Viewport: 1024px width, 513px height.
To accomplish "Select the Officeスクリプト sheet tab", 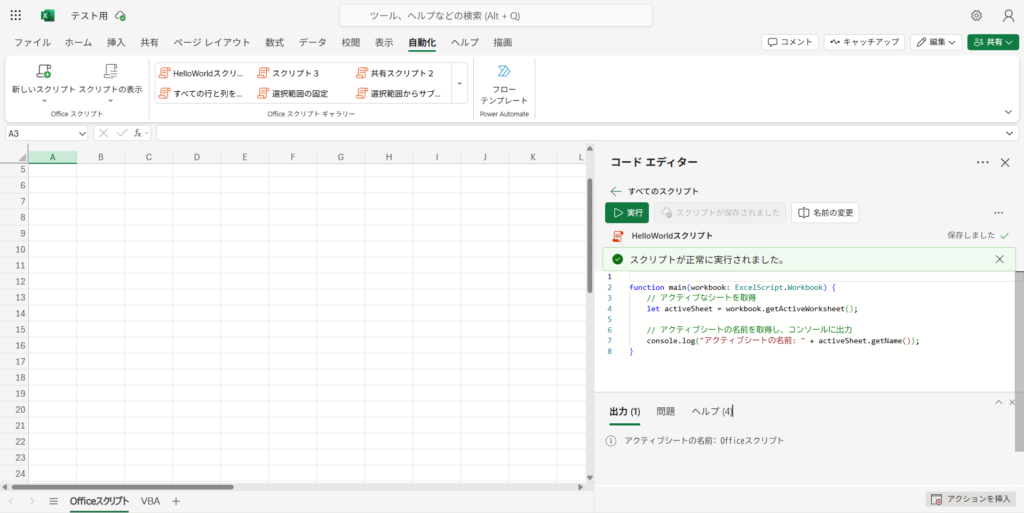I will [99, 501].
